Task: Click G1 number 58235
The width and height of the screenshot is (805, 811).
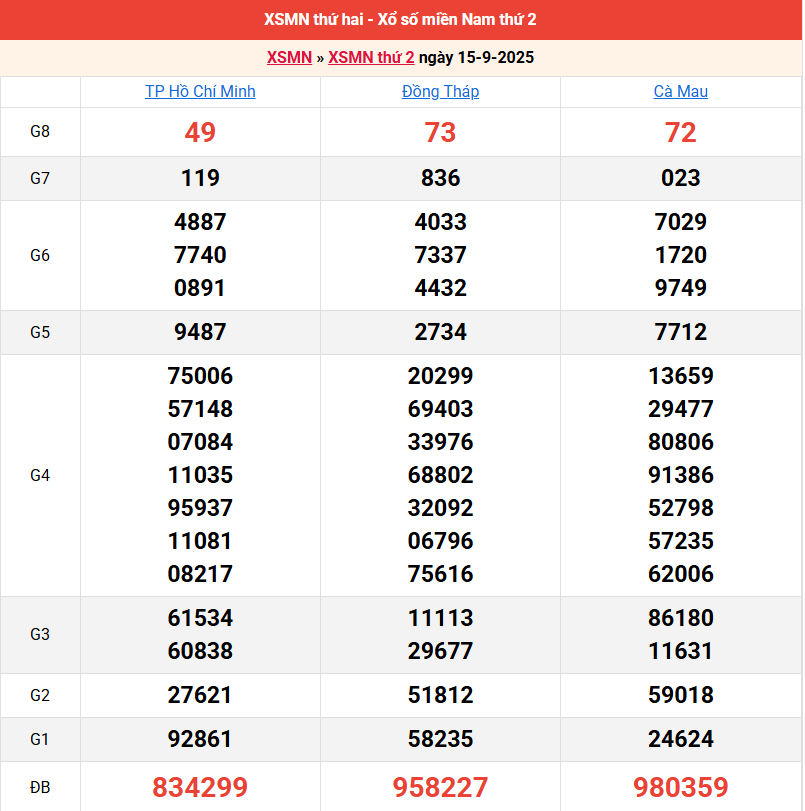Action: pos(440,740)
